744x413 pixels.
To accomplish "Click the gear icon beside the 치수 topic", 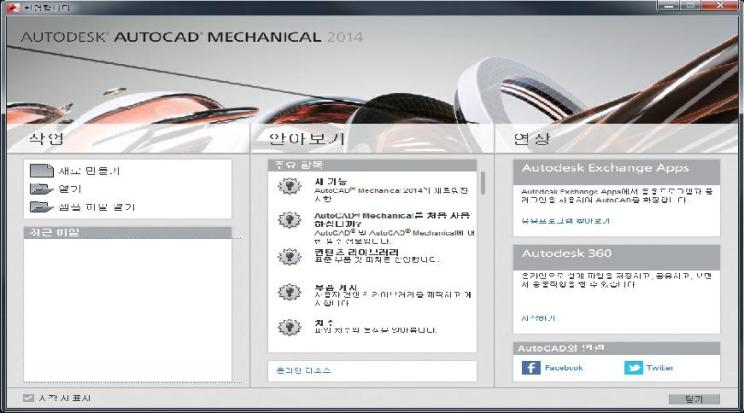I will coord(289,326).
